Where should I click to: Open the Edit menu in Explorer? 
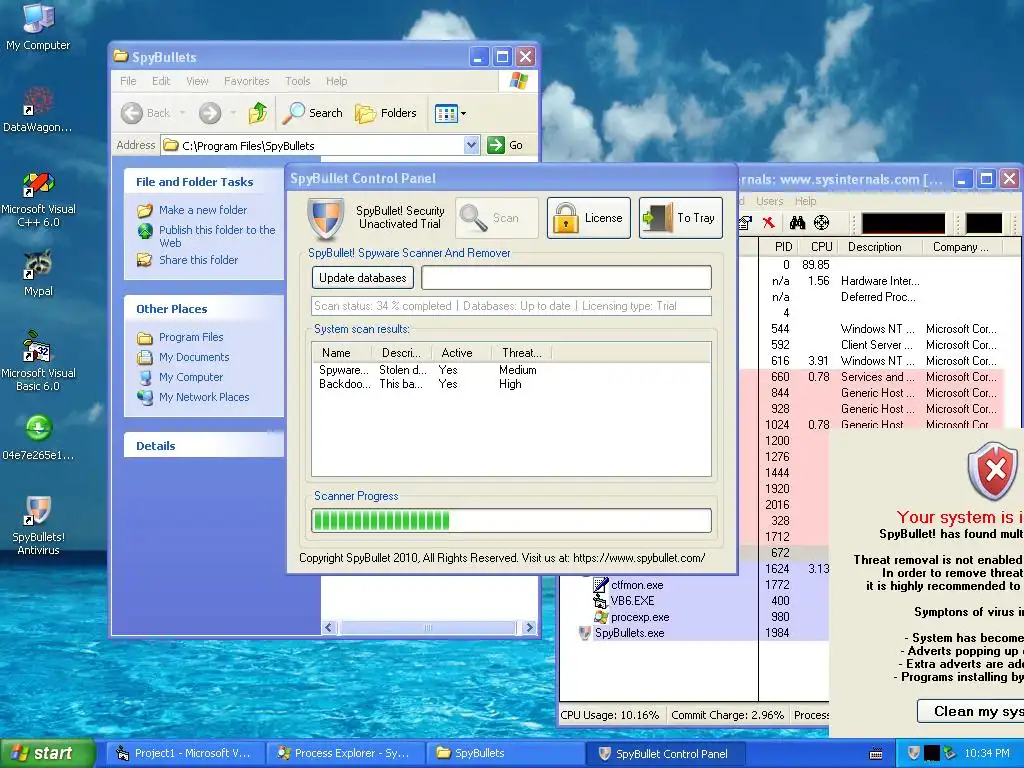[x=161, y=81]
